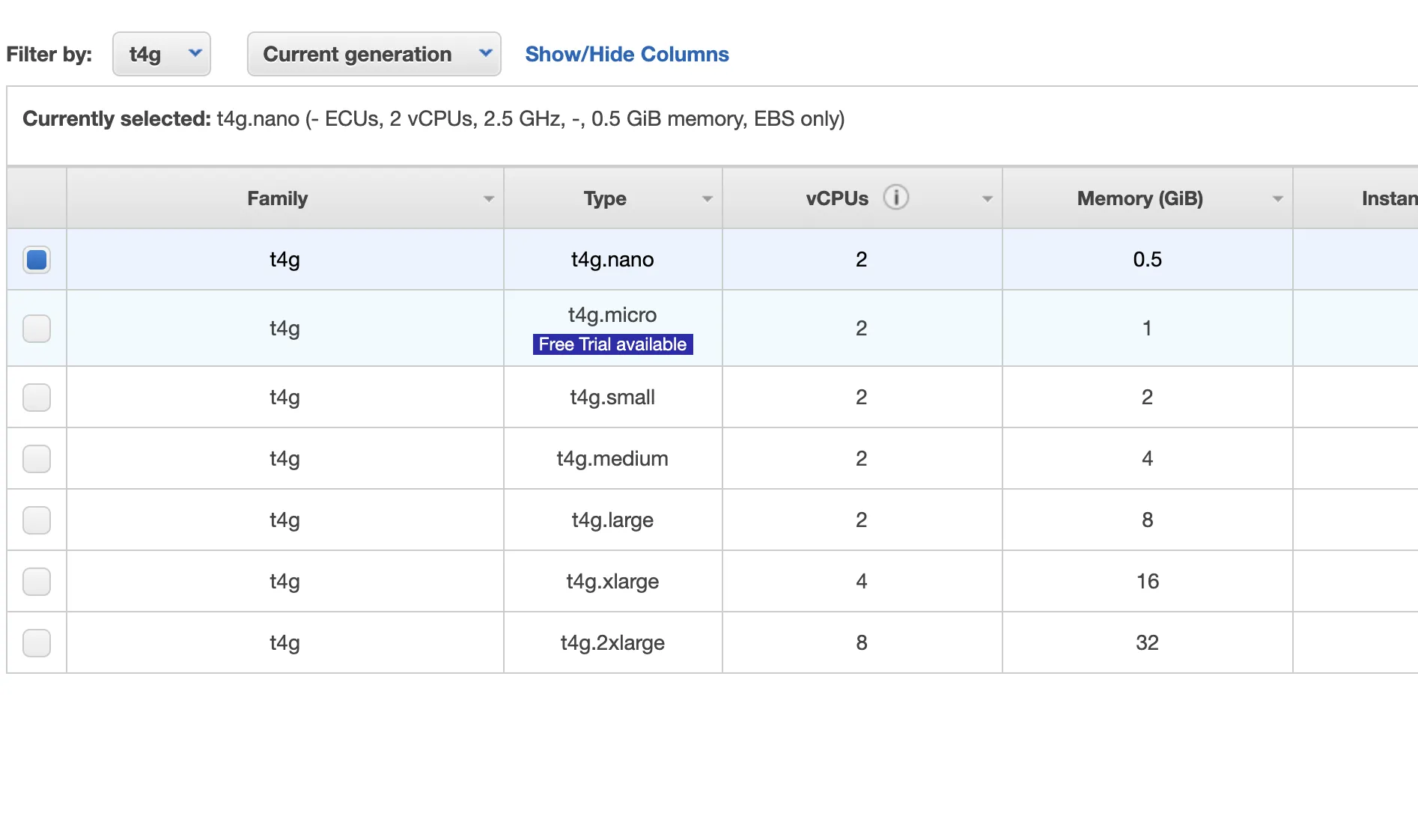The image size is (1418, 840).
Task: Open the Family column sort arrow
Action: tap(489, 199)
